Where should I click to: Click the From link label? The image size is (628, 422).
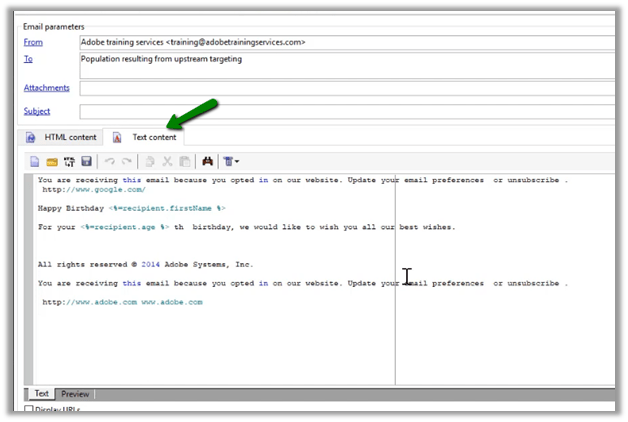35,42
